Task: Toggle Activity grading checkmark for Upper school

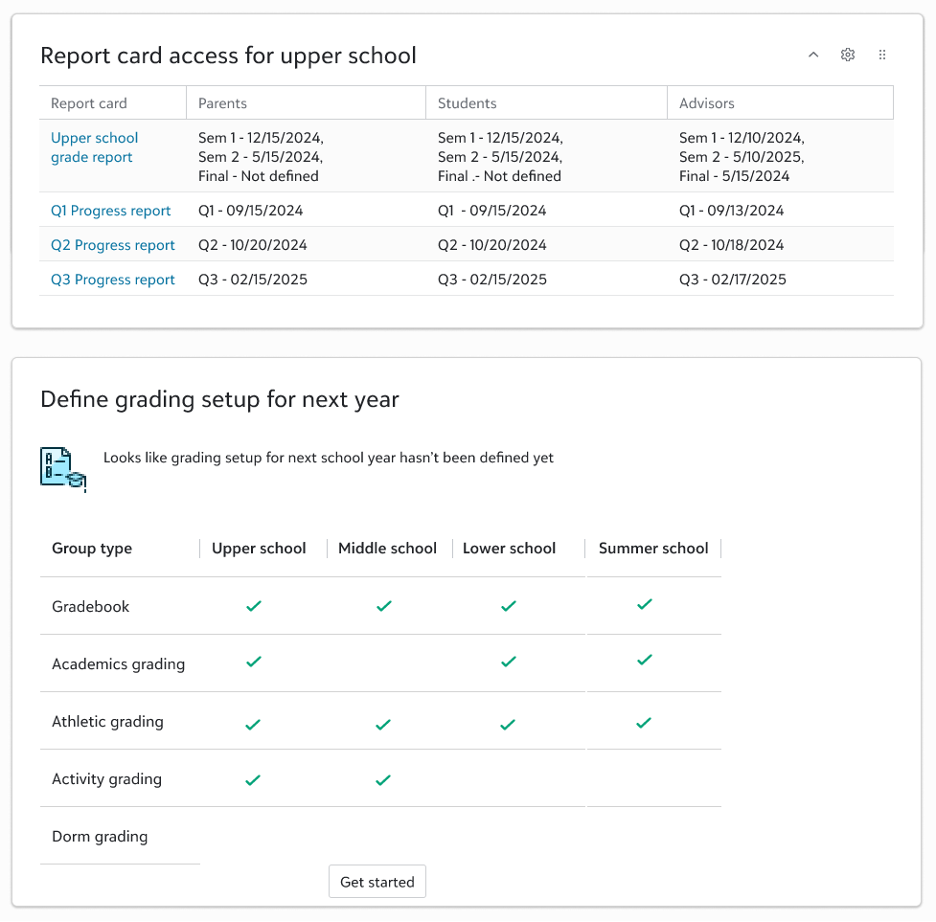Action: click(x=253, y=780)
